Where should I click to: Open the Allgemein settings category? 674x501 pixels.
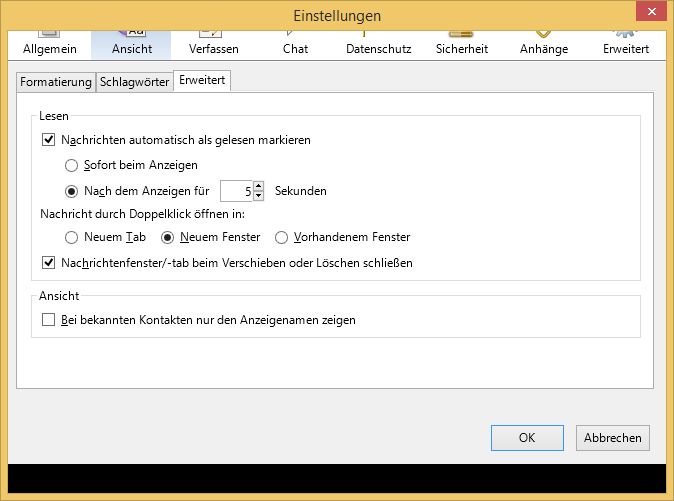tap(50, 45)
